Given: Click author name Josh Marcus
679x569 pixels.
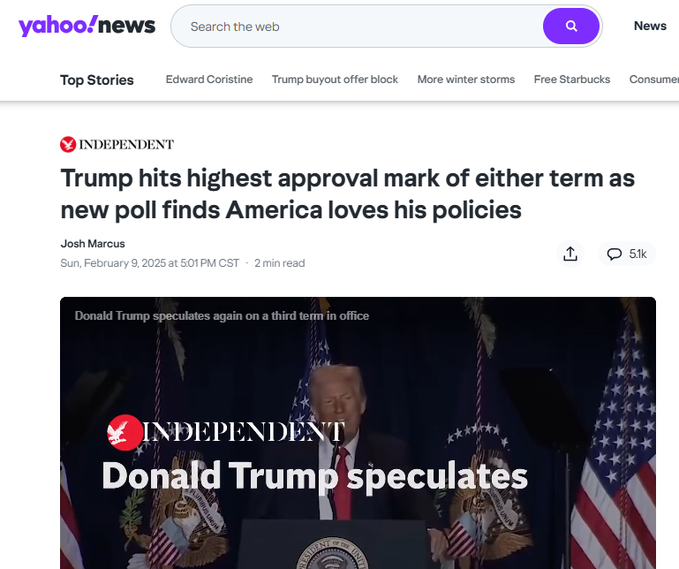Looking at the screenshot, I should click(93, 244).
